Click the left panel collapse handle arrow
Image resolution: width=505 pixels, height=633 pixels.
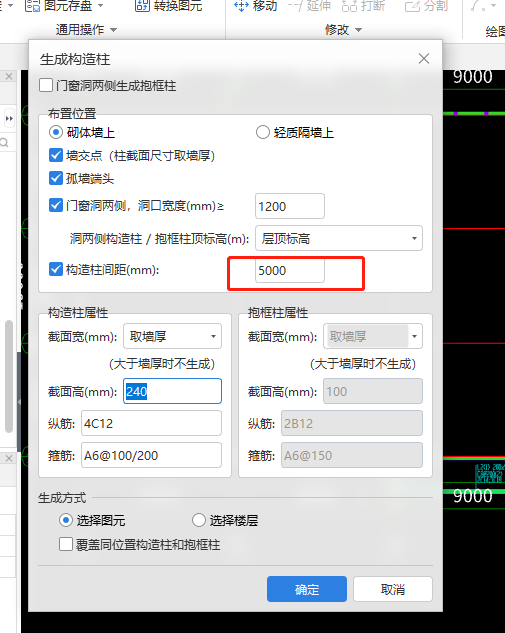(19, 402)
